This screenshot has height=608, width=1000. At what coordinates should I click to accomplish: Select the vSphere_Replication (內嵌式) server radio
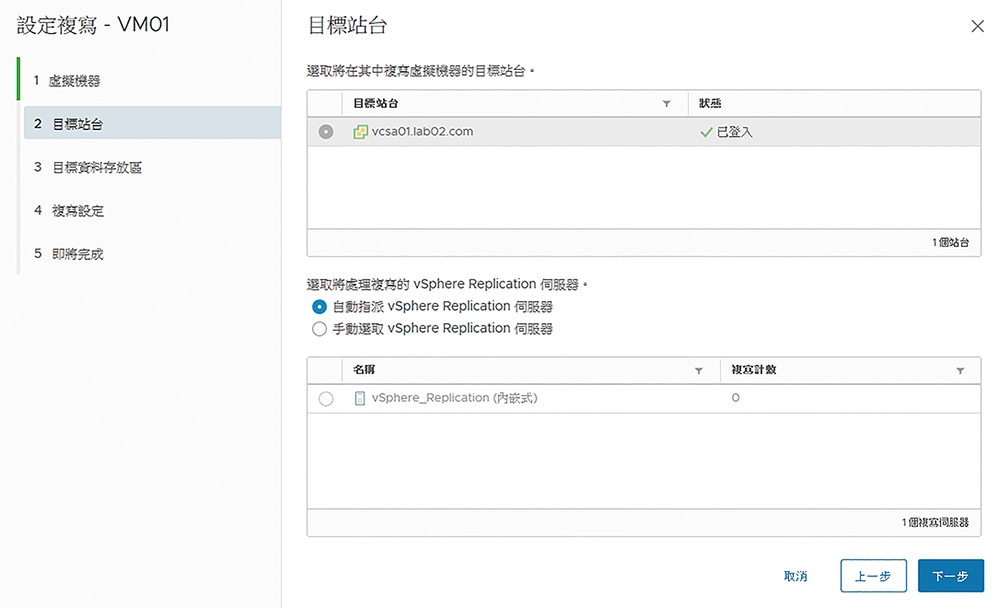click(x=326, y=399)
